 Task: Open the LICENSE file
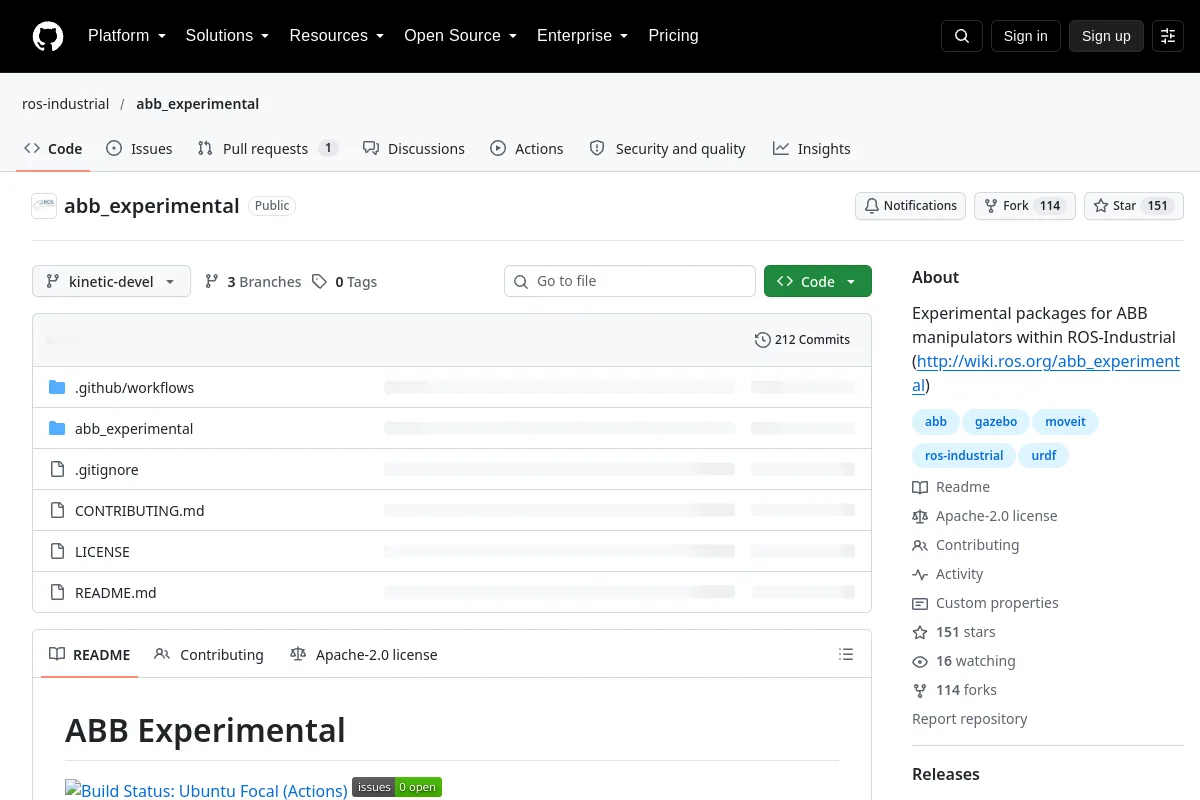pos(102,552)
